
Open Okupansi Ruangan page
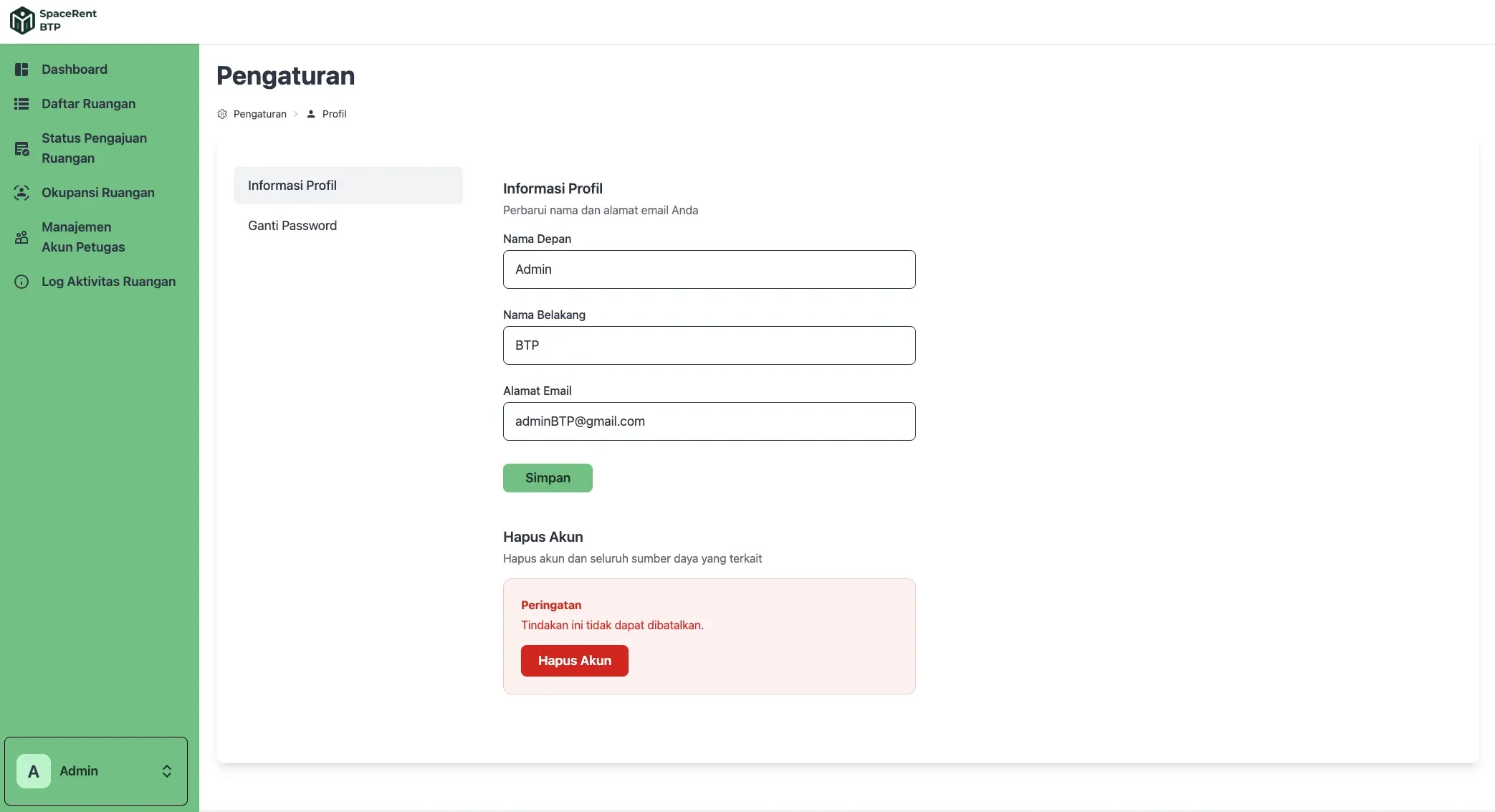100,193
